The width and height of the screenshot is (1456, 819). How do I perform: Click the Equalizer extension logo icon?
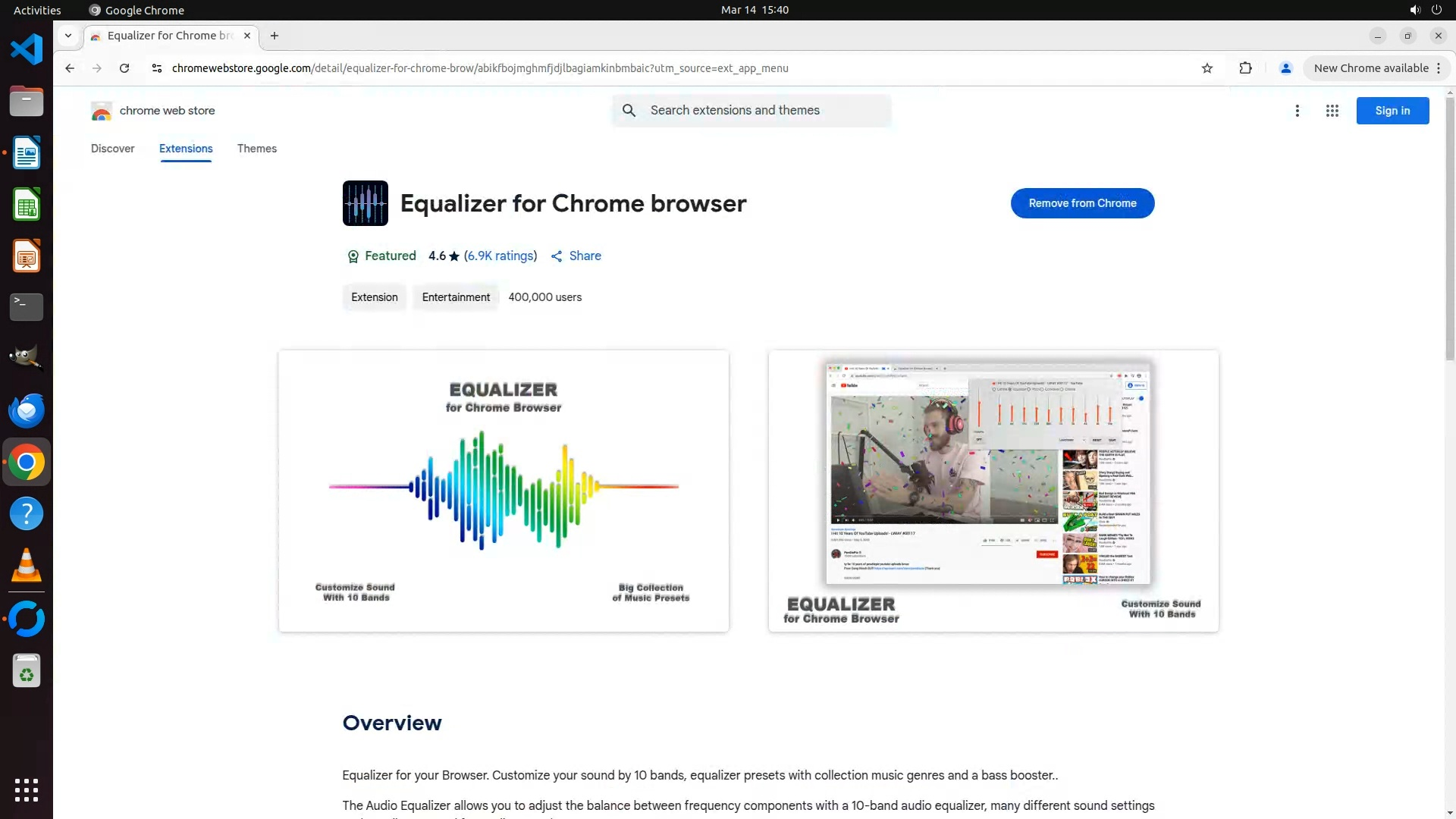365,203
